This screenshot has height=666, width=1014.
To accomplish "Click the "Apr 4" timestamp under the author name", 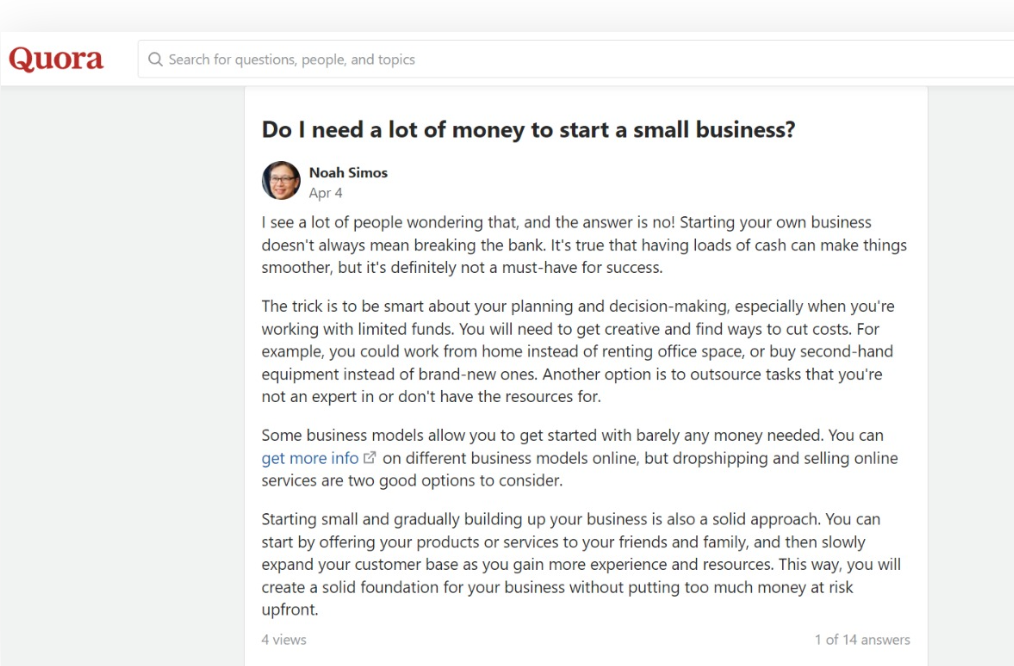I will [325, 192].
